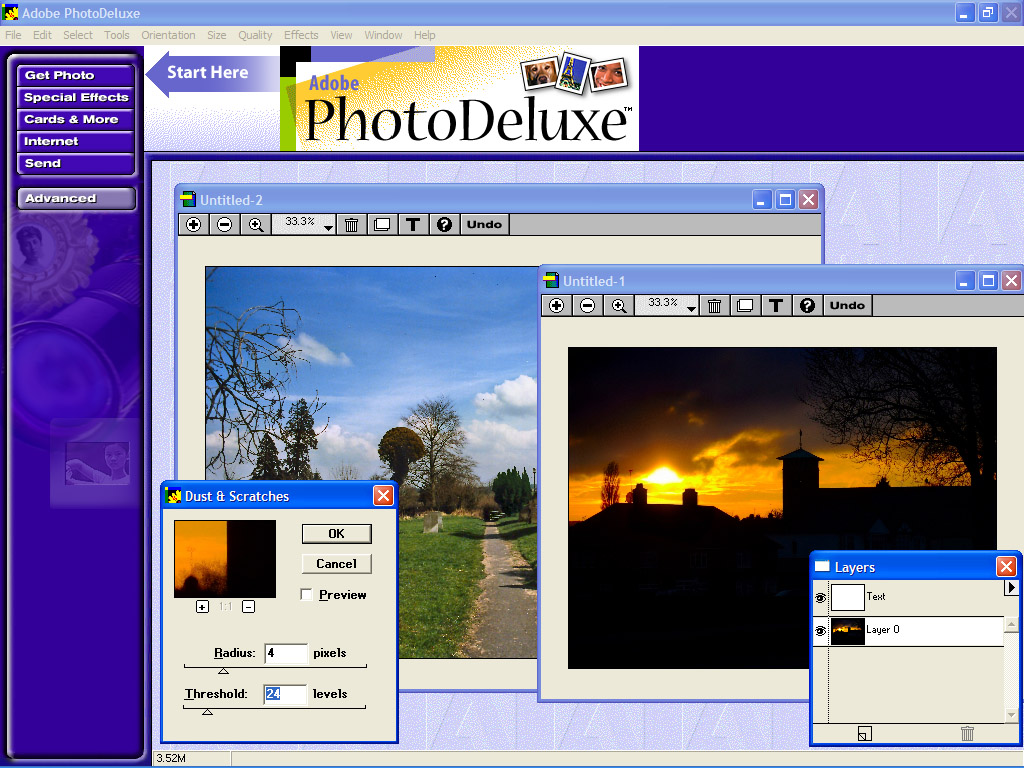
Task: Select magnifier zoom tool in Untitled-2 window
Action: click(256, 225)
